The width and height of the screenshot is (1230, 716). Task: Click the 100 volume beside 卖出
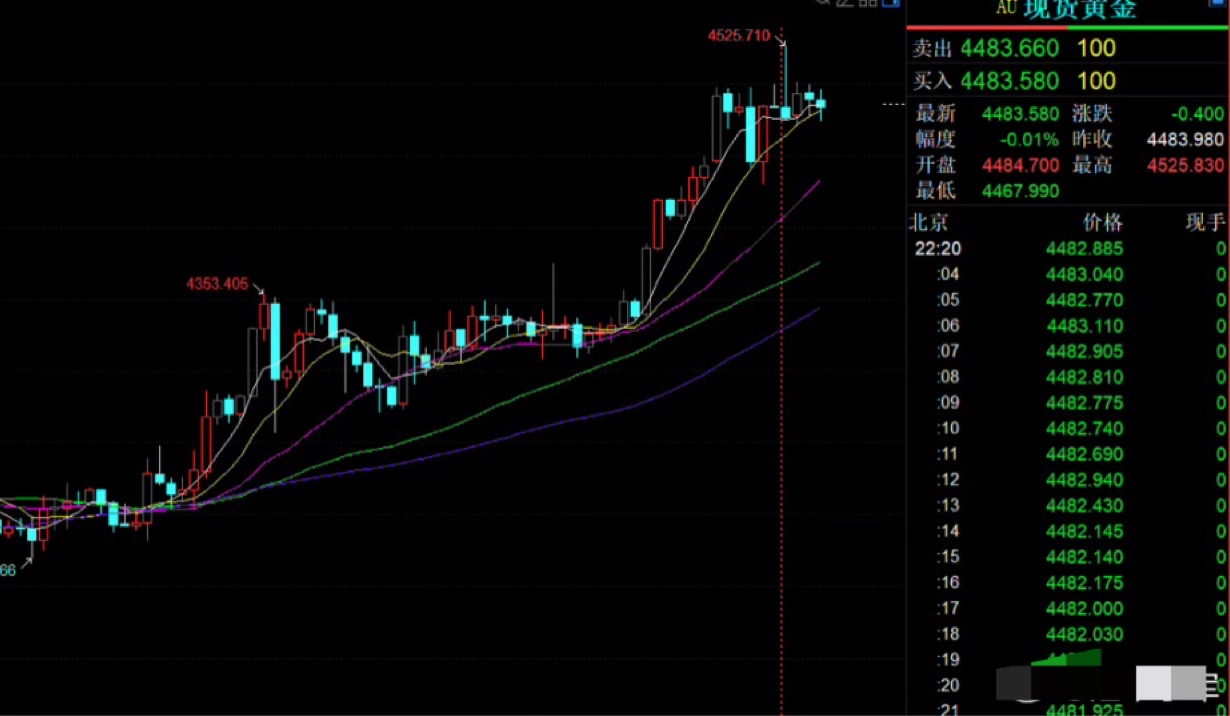(1097, 48)
